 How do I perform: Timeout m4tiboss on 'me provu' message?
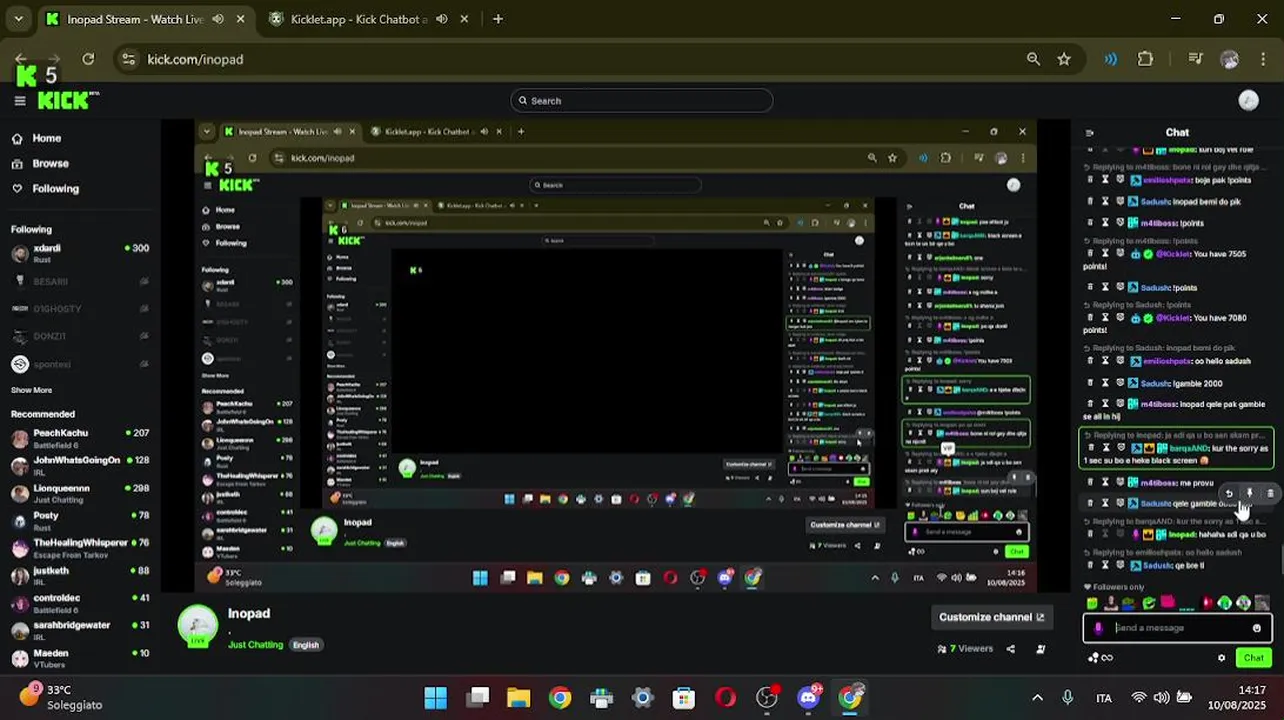pyautogui.click(x=1104, y=483)
